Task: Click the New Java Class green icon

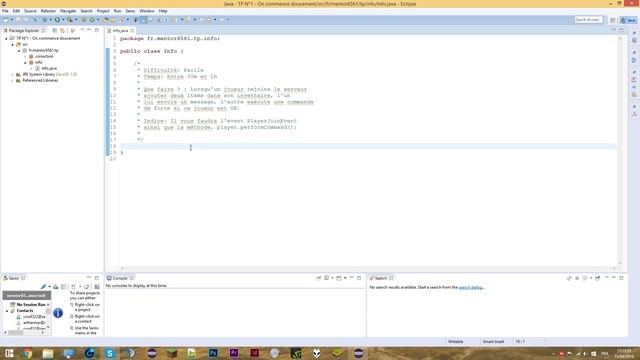Action: (92, 20)
